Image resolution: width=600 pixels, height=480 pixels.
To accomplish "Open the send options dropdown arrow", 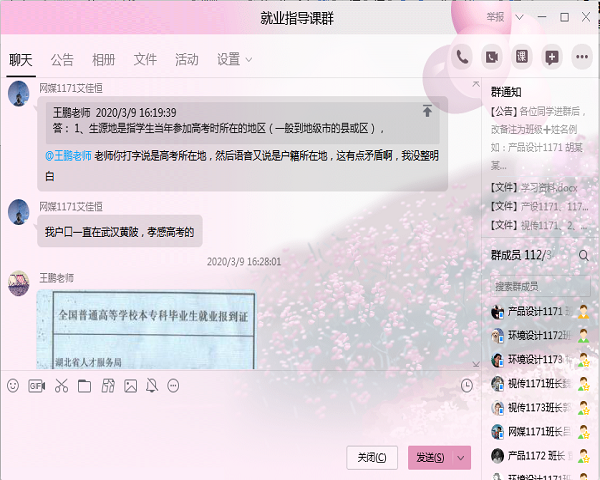I will pos(461,458).
